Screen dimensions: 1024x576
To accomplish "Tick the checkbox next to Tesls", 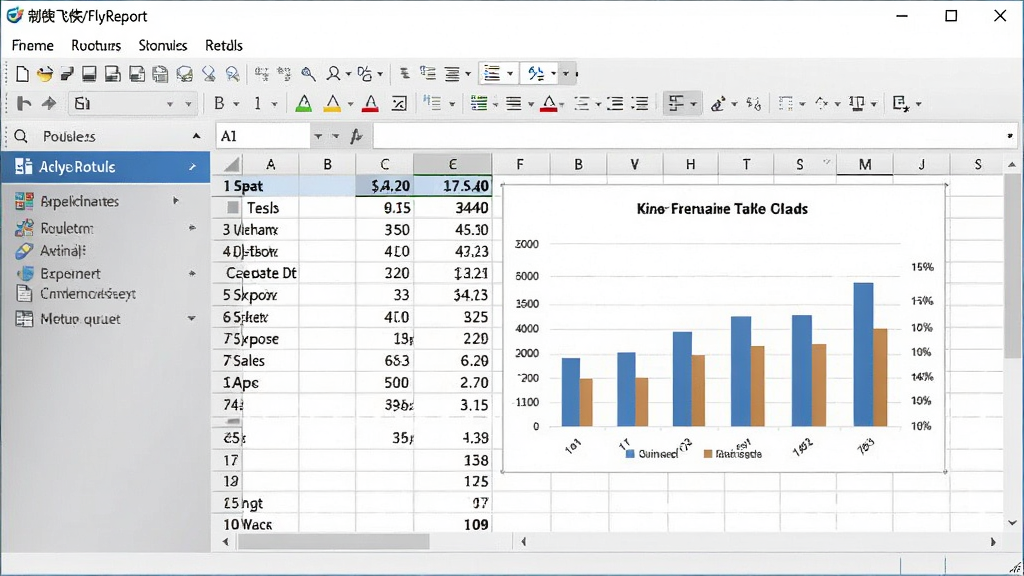I will point(232,208).
